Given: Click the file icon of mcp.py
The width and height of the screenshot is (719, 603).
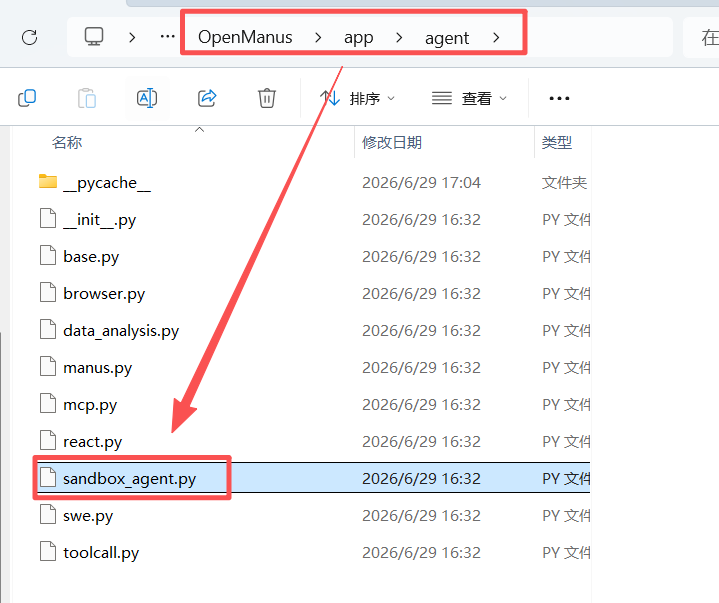Looking at the screenshot, I should click(x=48, y=404).
